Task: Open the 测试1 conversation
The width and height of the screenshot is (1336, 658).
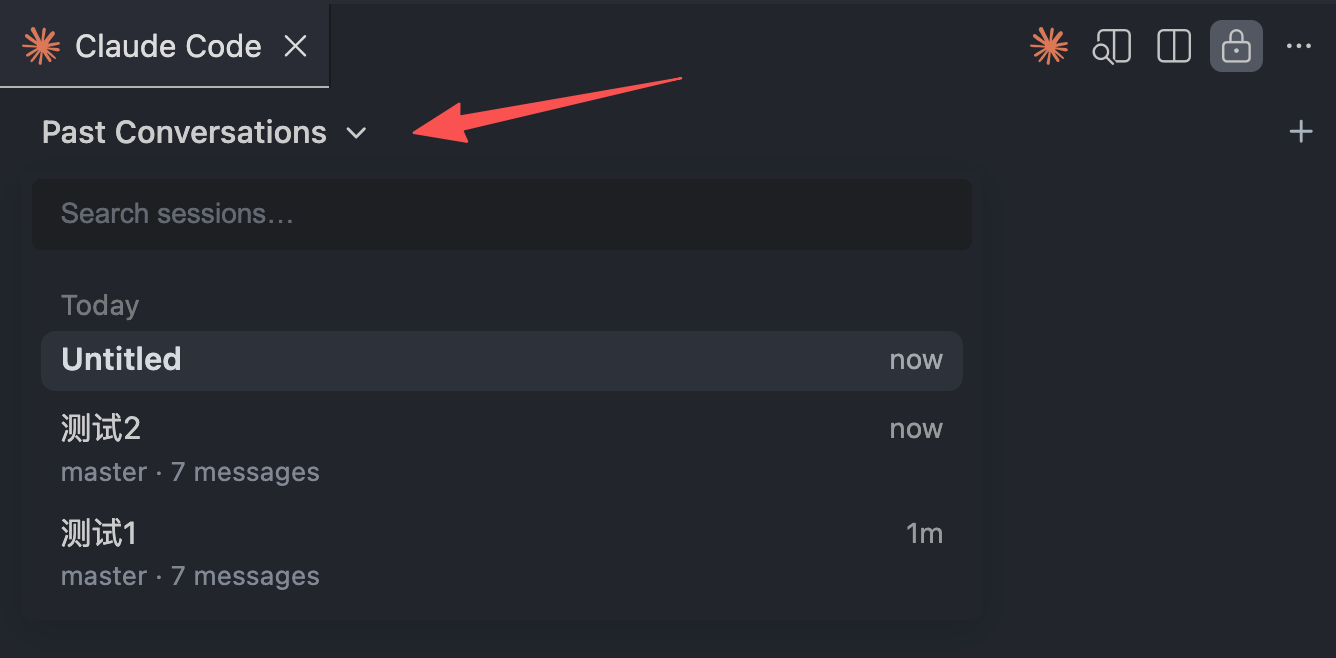Action: click(x=99, y=534)
